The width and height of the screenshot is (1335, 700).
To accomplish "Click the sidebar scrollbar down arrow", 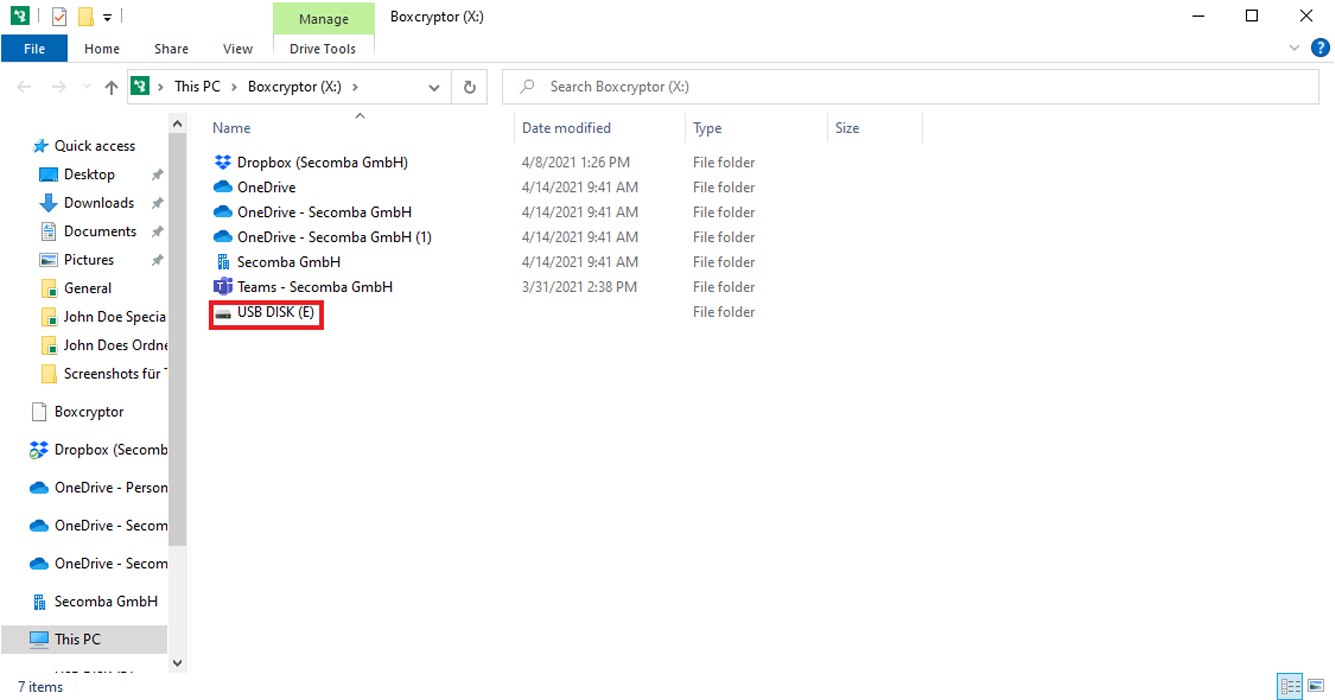I will (178, 662).
